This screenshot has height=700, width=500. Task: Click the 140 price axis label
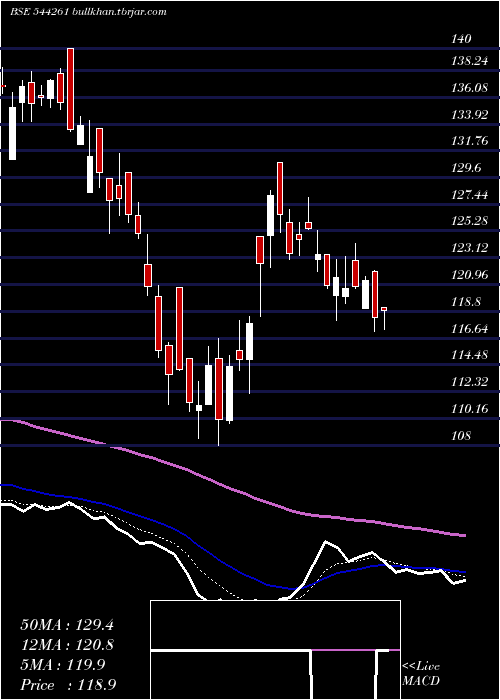click(461, 39)
